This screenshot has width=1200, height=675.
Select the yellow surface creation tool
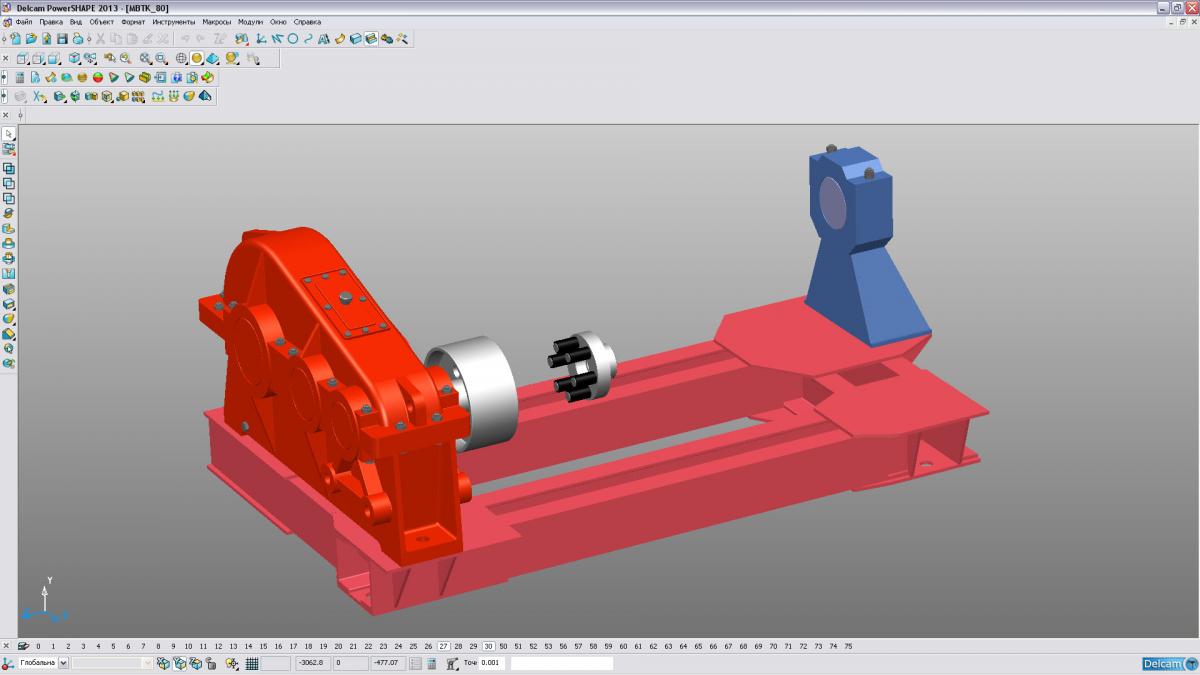[x=340, y=39]
